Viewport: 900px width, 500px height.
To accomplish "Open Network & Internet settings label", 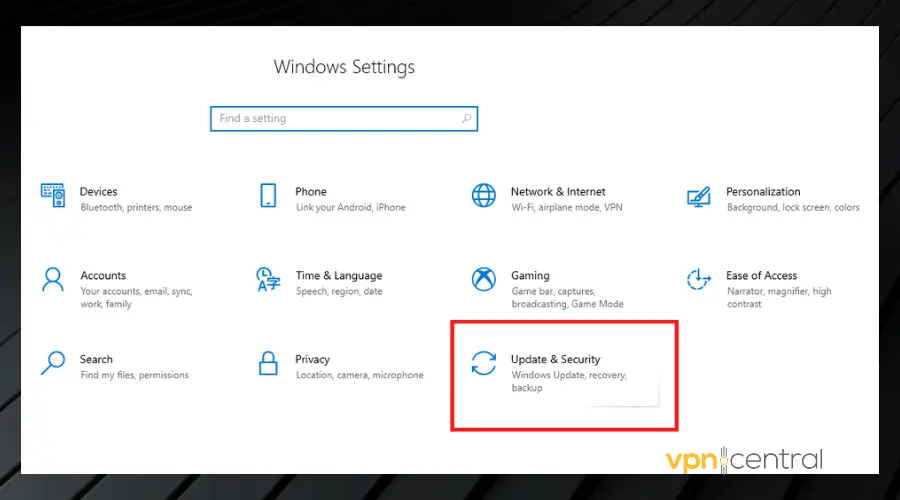I will [558, 192].
